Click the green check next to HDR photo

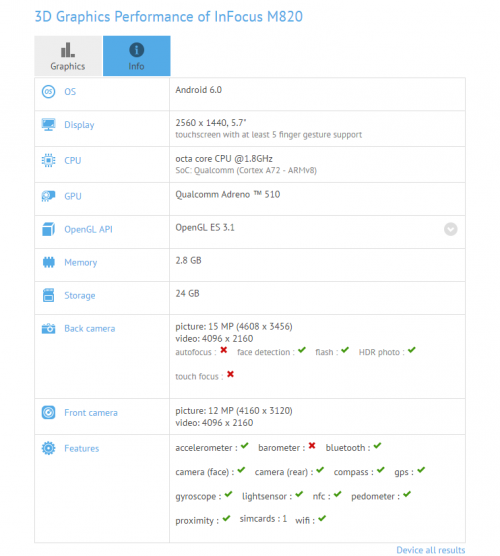click(x=411, y=350)
